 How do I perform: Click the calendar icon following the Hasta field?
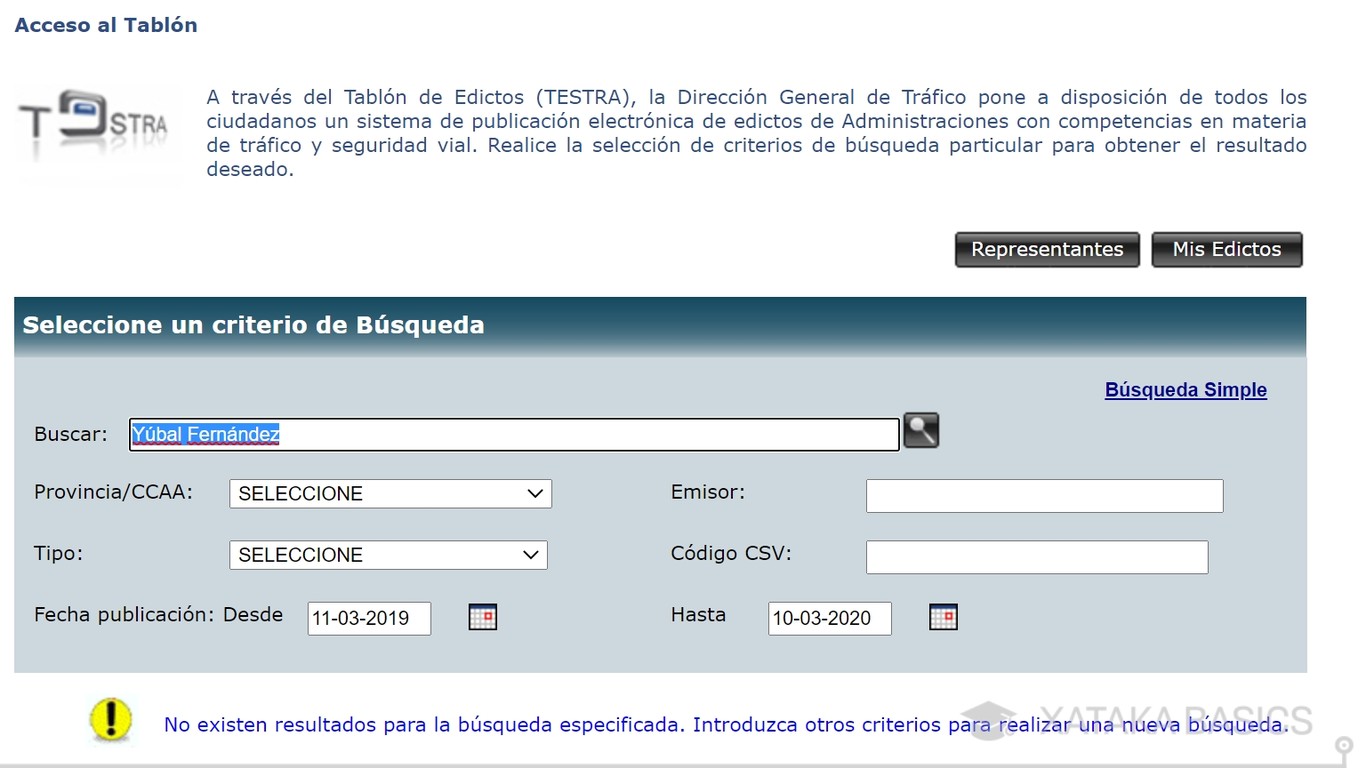[x=942, y=617]
